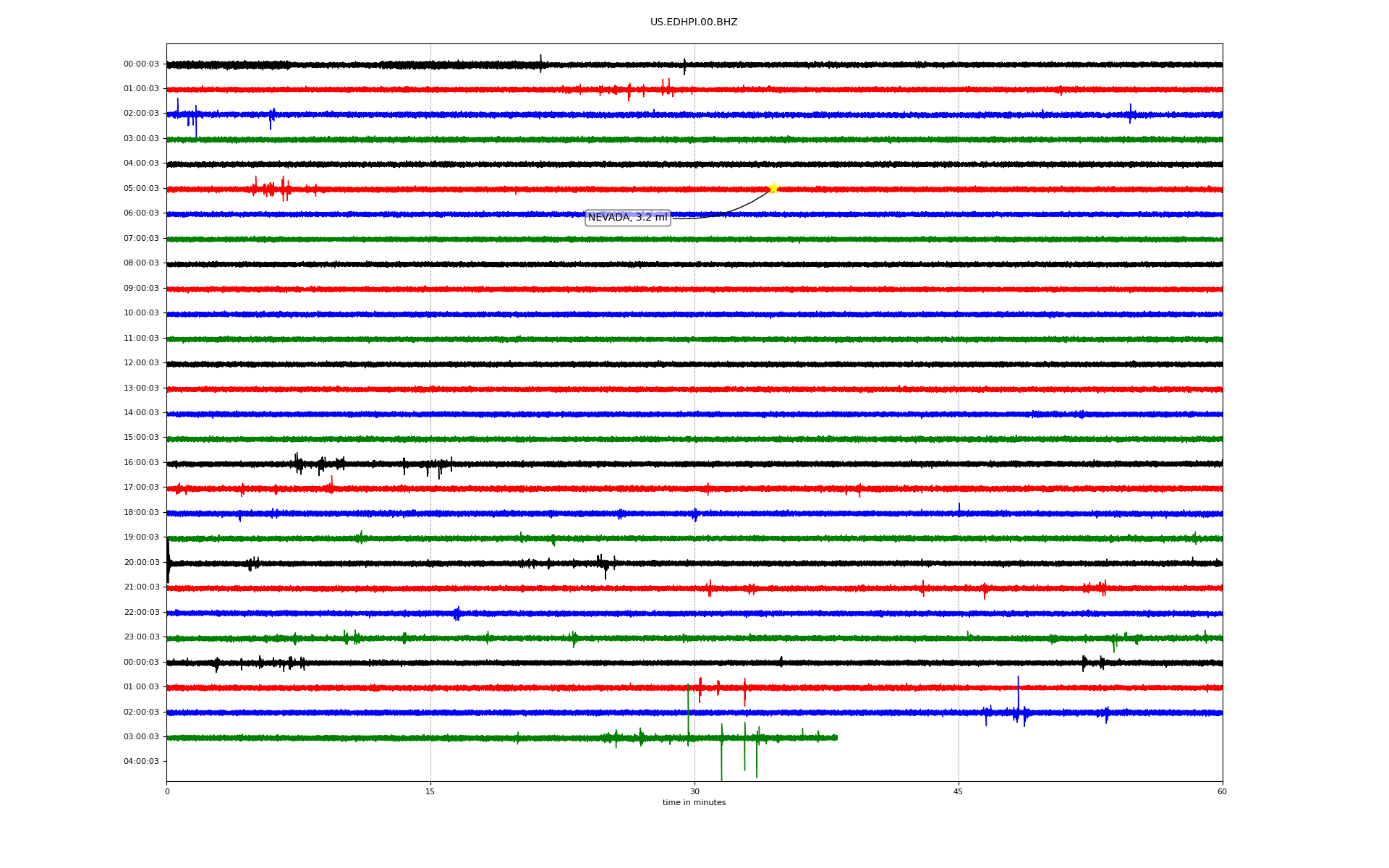Click the 09:00:03 time row label
The width and height of the screenshot is (1389, 868).
141,289
